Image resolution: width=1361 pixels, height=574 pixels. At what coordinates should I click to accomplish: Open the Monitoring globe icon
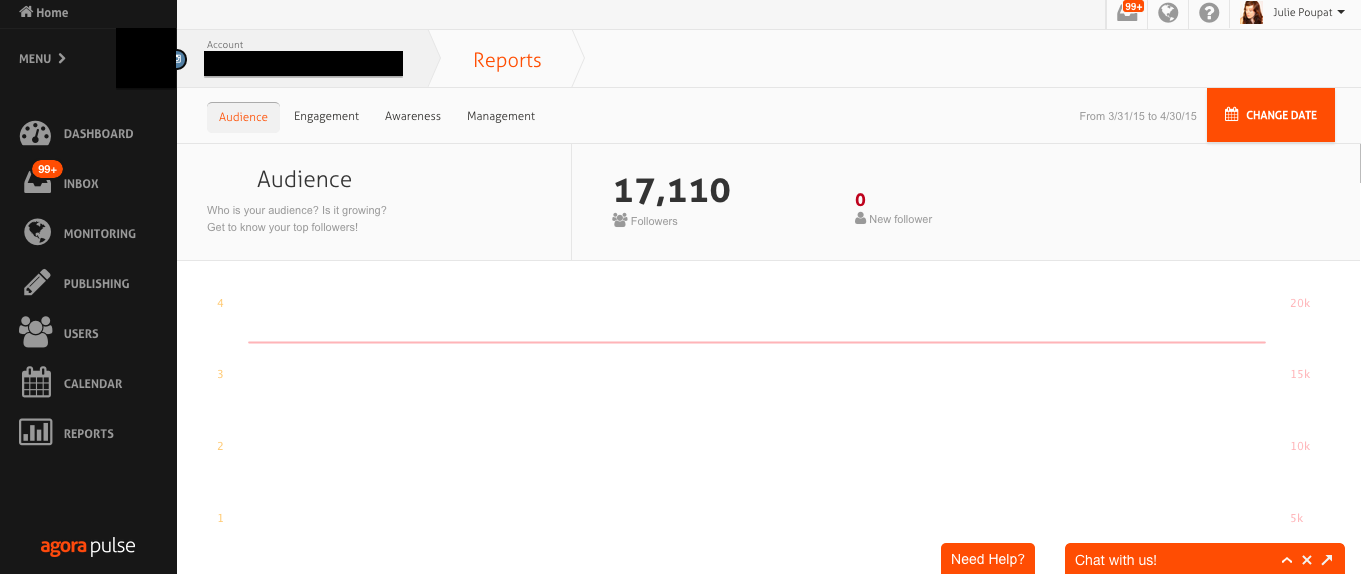(36, 233)
